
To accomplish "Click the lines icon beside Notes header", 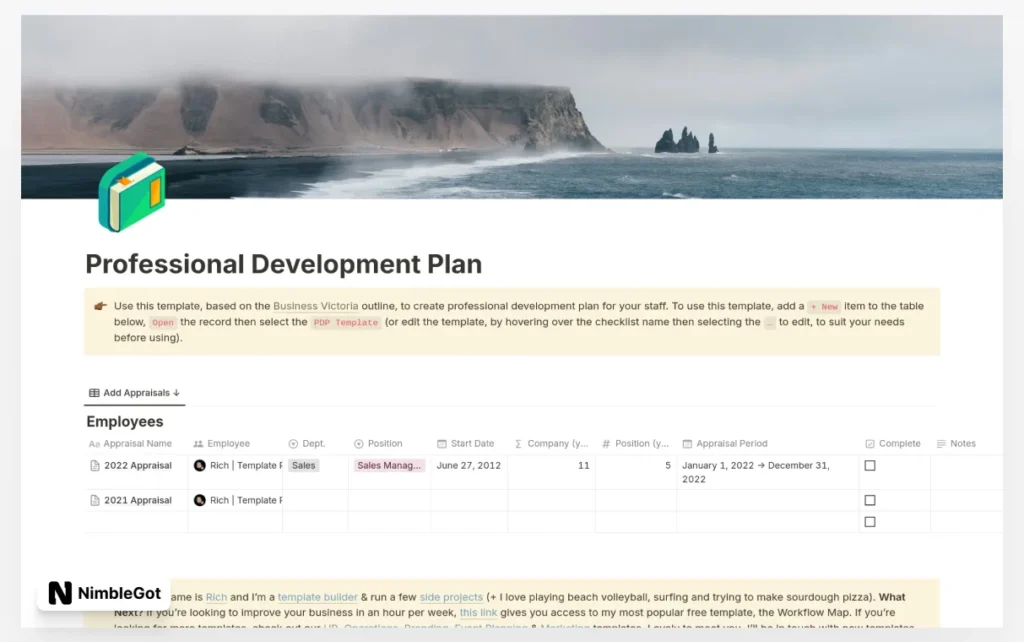I will click(941, 443).
